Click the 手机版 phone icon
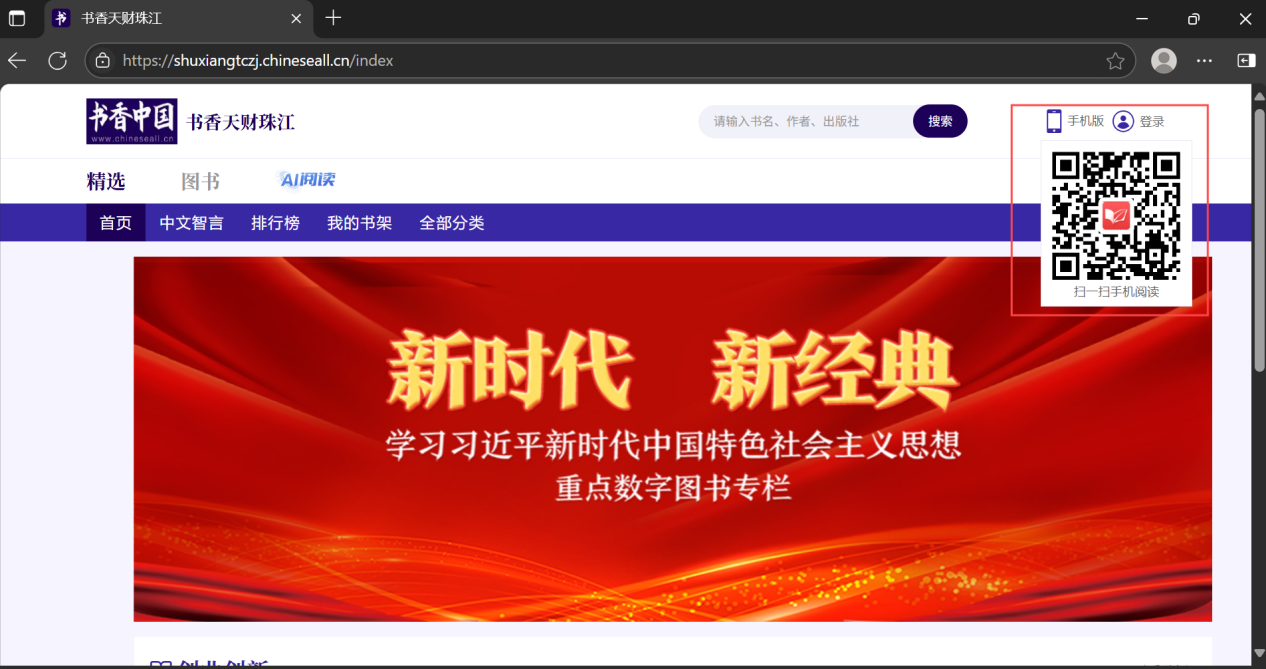1266x669 pixels. coord(1053,121)
